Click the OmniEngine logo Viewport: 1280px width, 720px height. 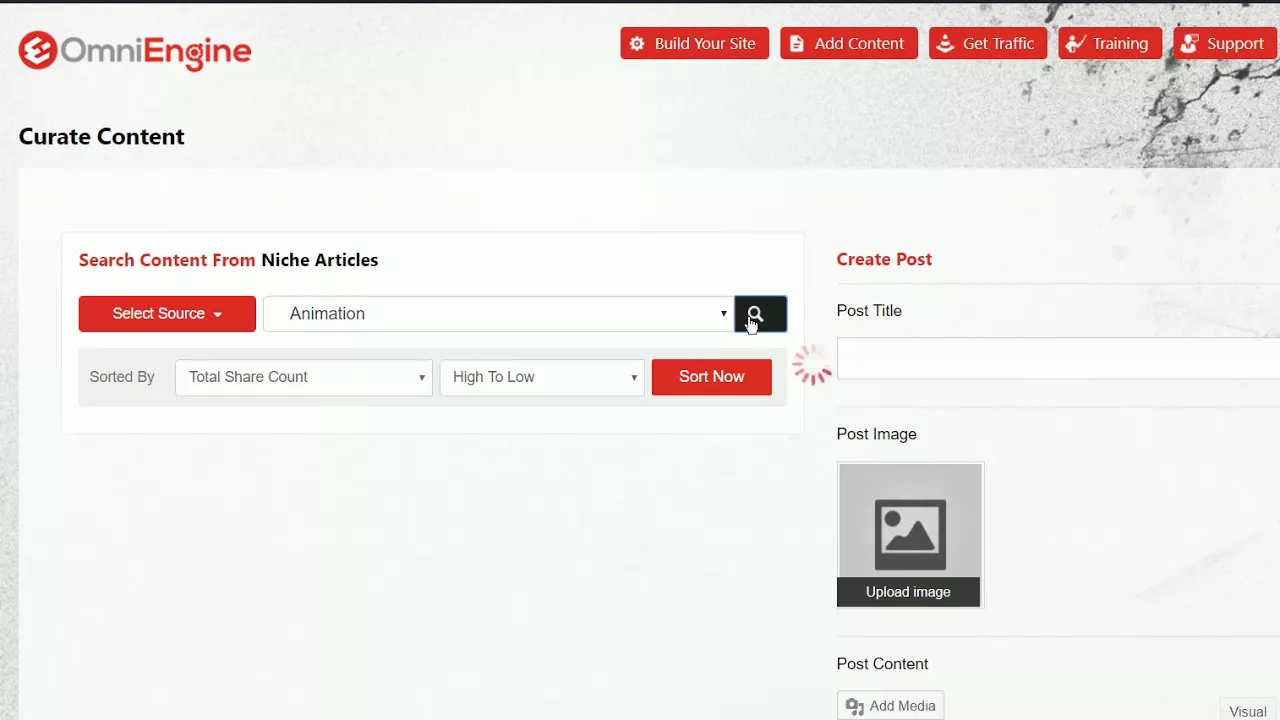point(135,50)
